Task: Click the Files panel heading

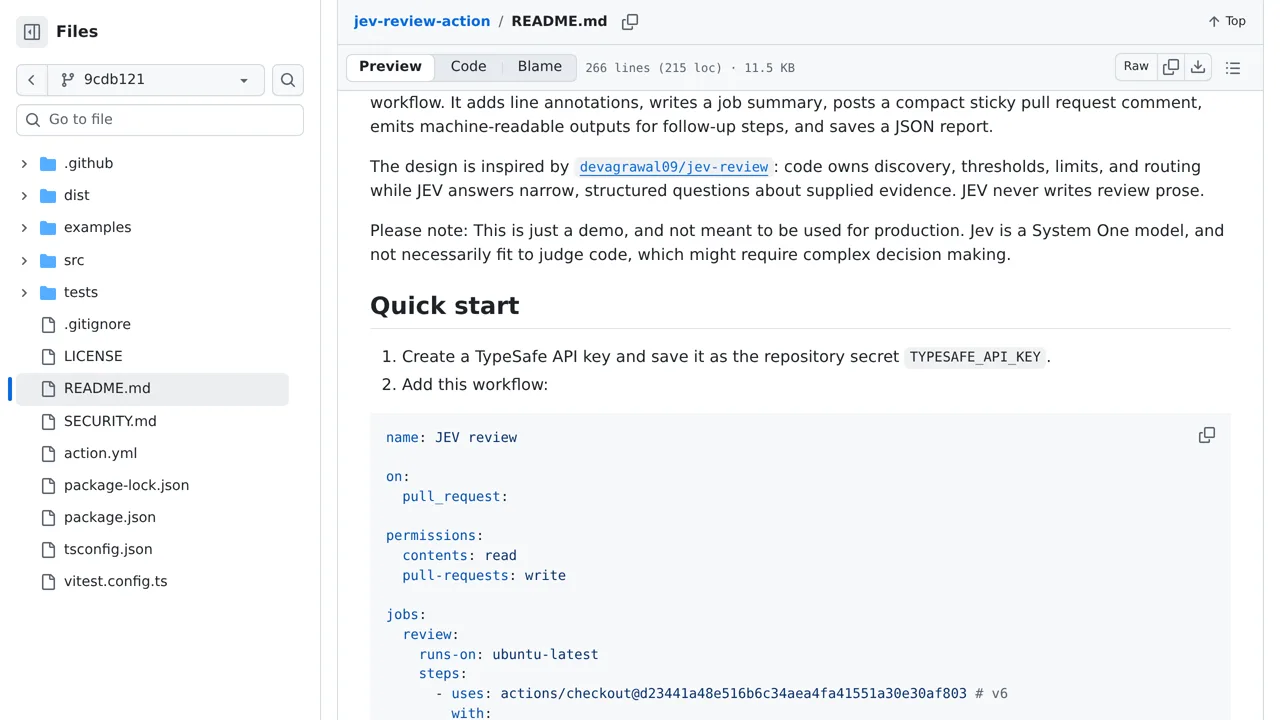Action: (x=77, y=32)
